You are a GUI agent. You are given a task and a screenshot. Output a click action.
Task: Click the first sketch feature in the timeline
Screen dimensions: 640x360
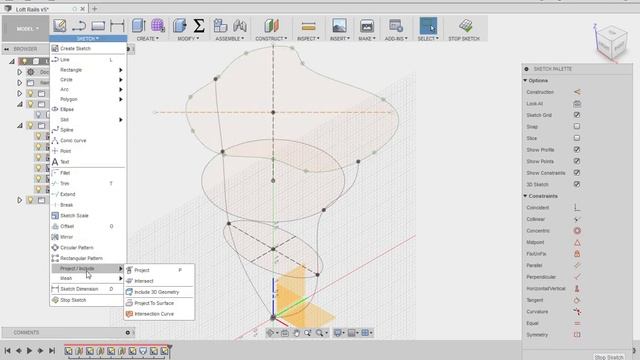[x=69, y=351]
